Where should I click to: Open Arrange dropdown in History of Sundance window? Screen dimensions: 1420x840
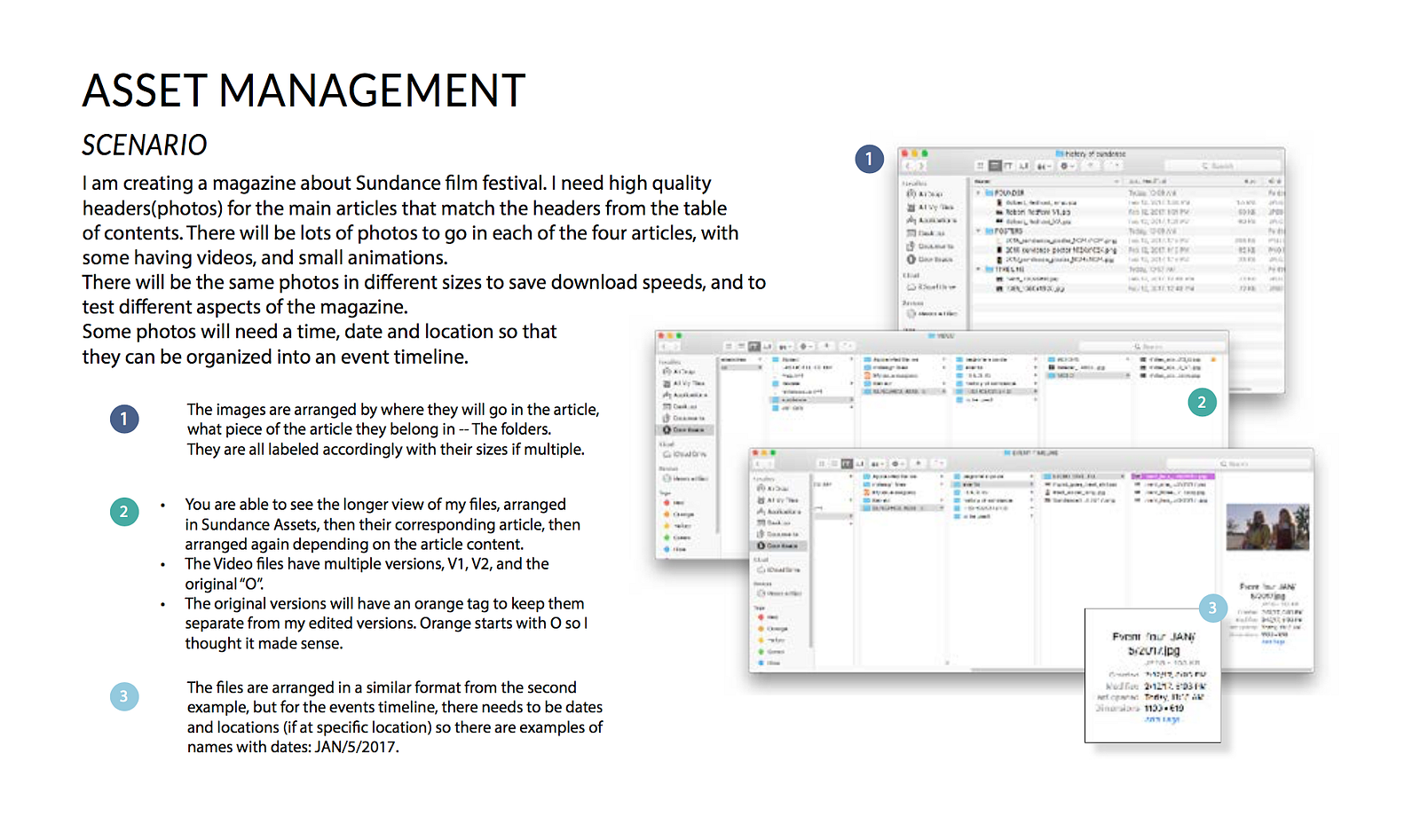(1045, 166)
